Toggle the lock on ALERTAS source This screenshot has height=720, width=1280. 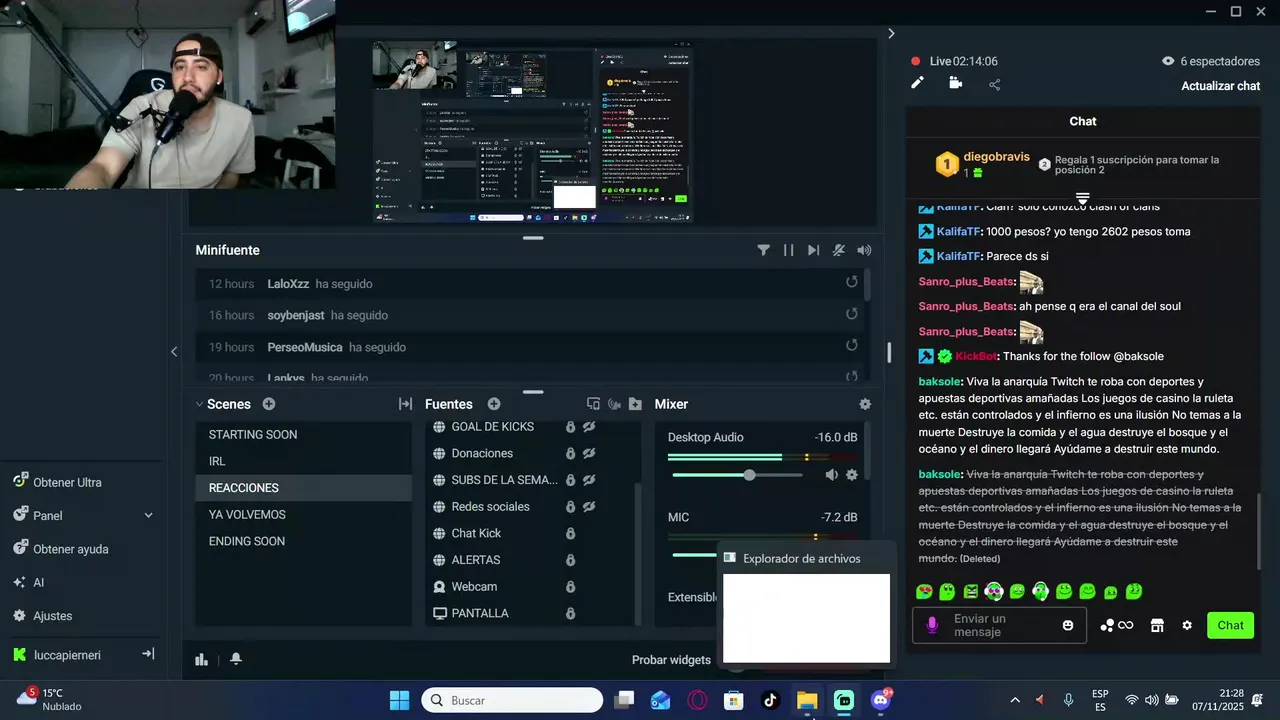(x=570, y=560)
